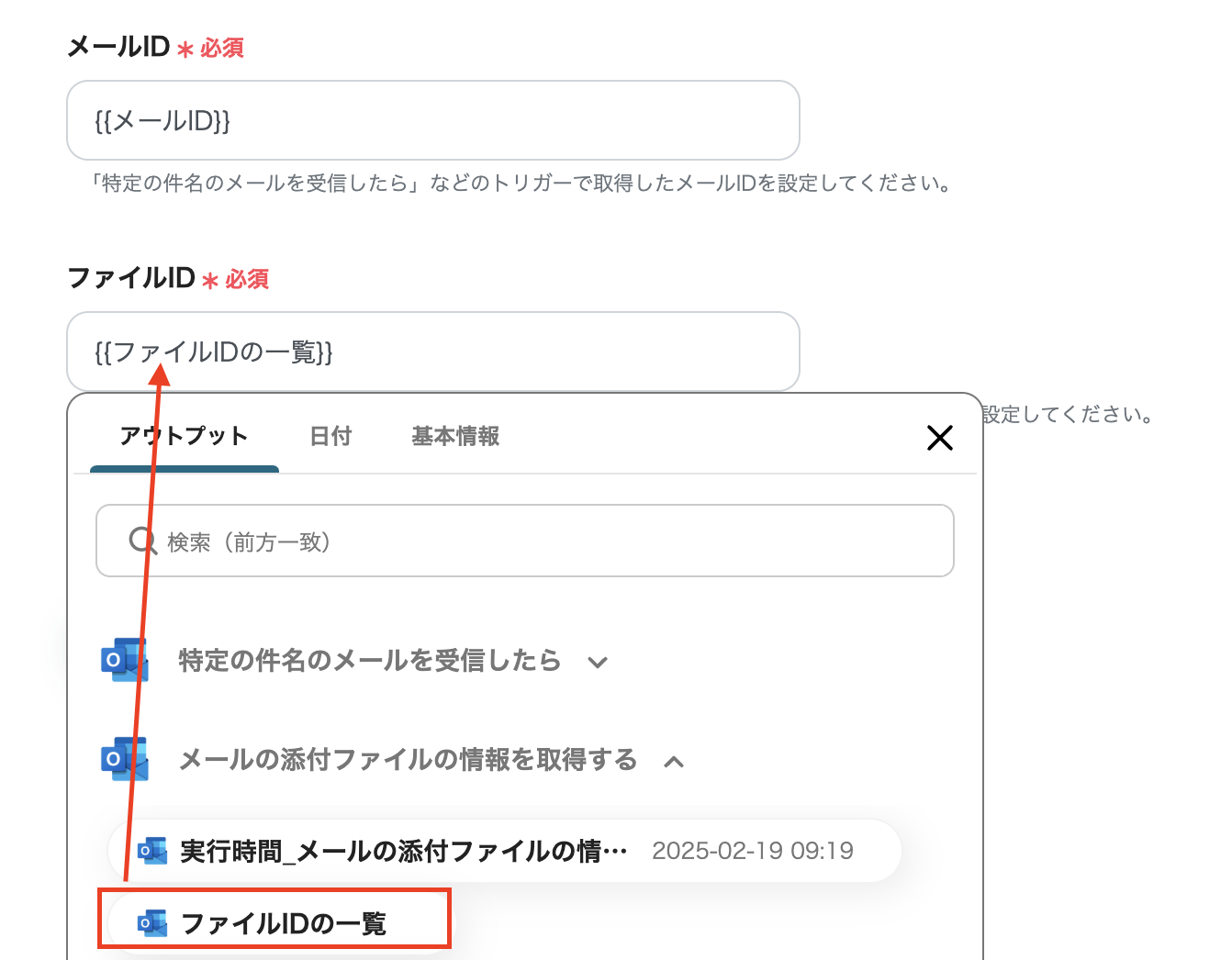Close the output picker with X

tap(939, 438)
